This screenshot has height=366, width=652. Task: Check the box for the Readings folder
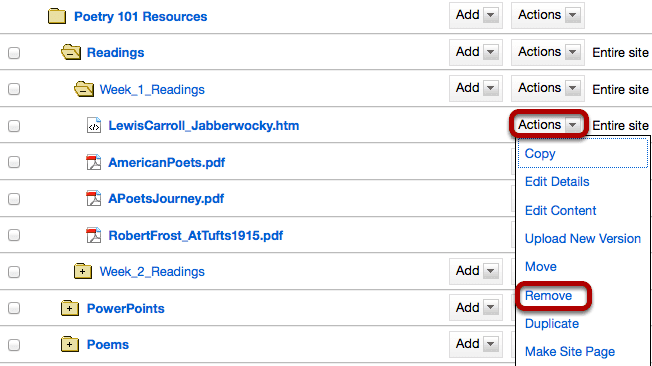pos(14,53)
